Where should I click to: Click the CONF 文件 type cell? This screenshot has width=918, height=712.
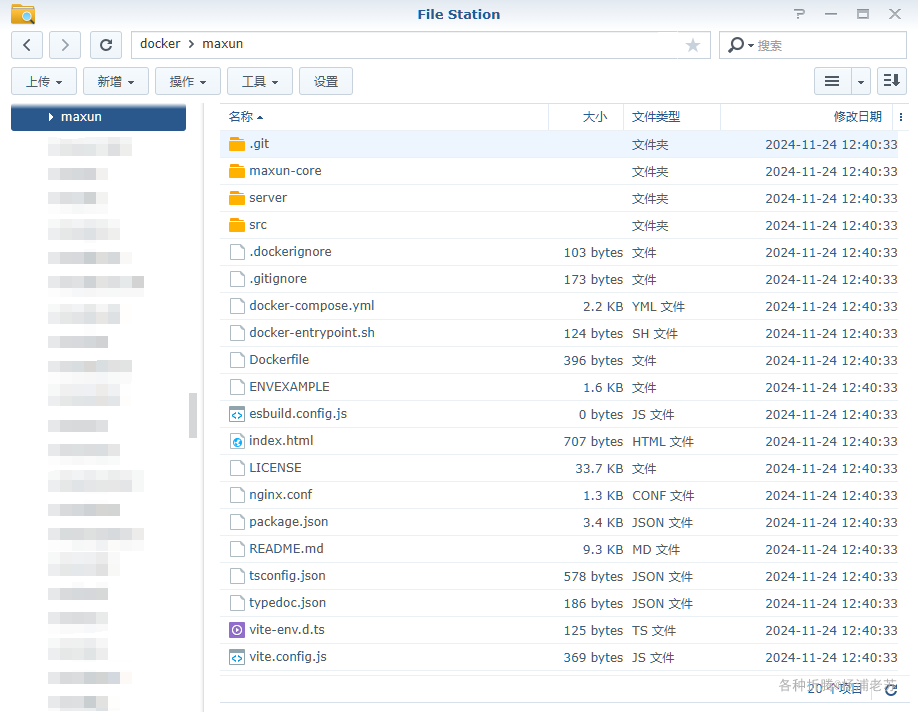[x=663, y=495]
